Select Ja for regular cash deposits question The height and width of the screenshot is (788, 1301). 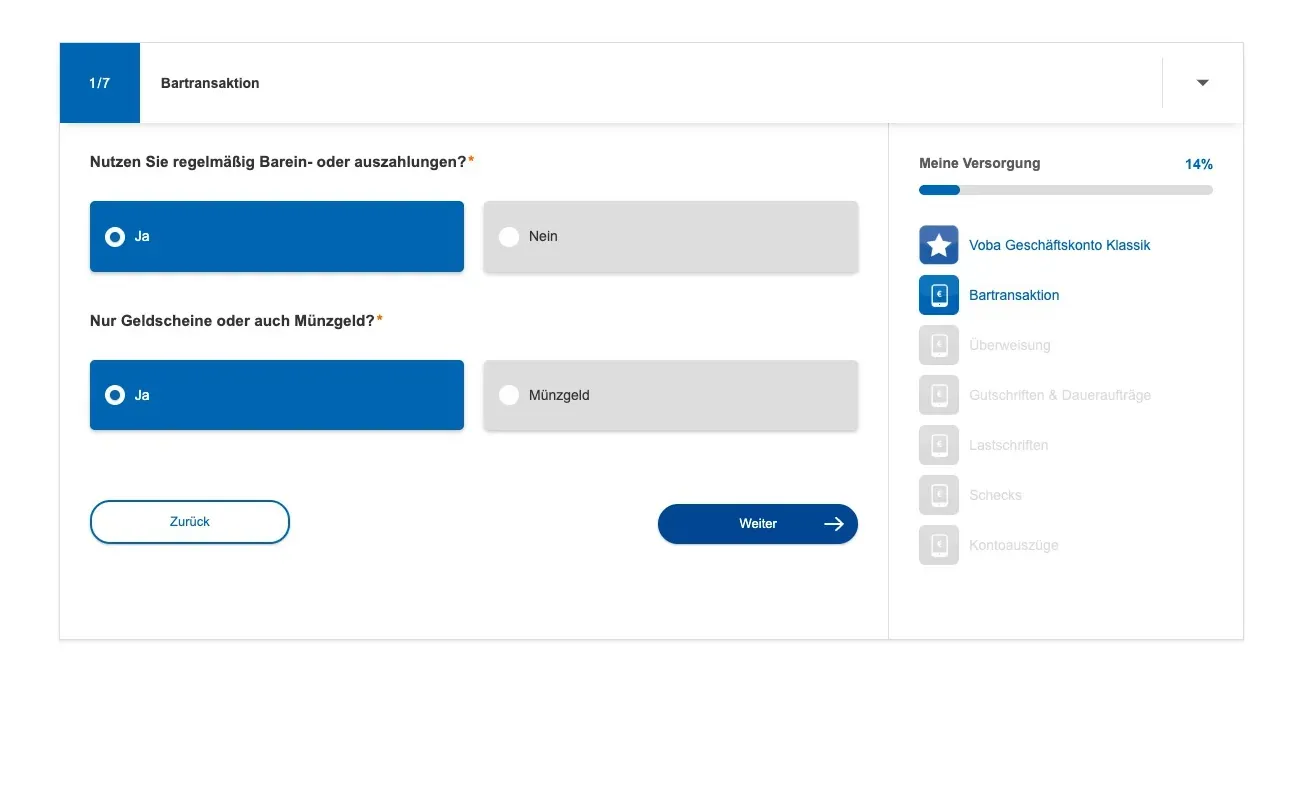(x=277, y=237)
